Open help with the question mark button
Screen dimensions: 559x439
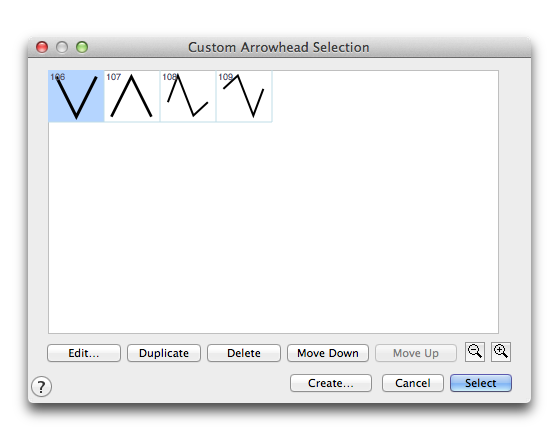[41, 386]
